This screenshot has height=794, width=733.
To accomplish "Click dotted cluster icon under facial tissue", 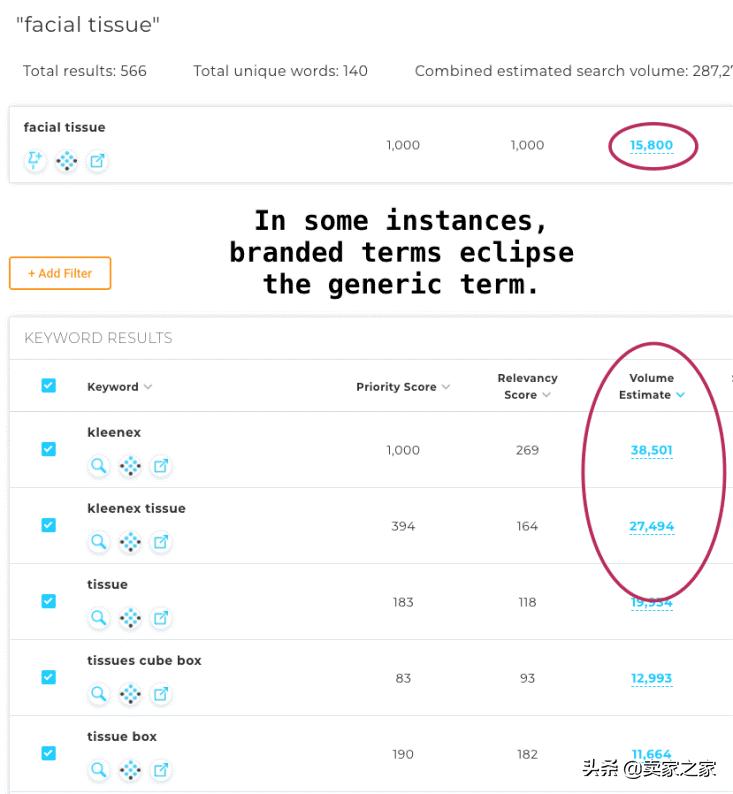I will tap(66, 161).
